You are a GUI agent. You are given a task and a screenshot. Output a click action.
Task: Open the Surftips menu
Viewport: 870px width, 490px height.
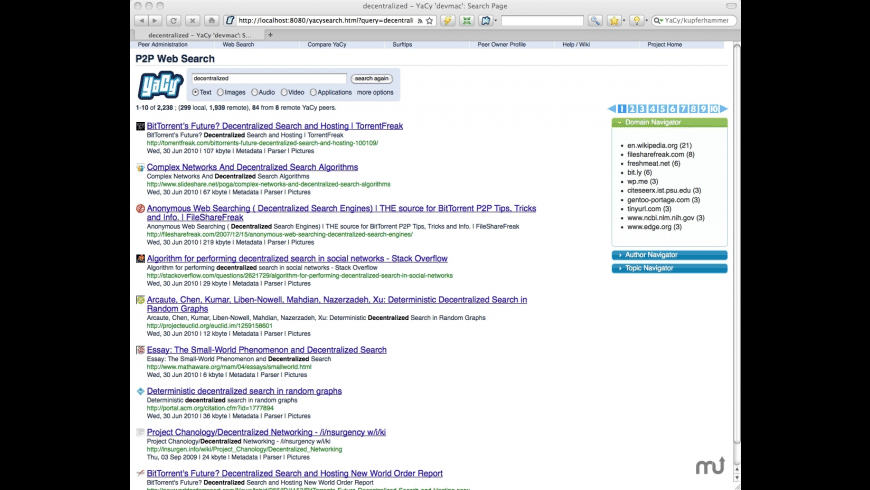coord(402,44)
